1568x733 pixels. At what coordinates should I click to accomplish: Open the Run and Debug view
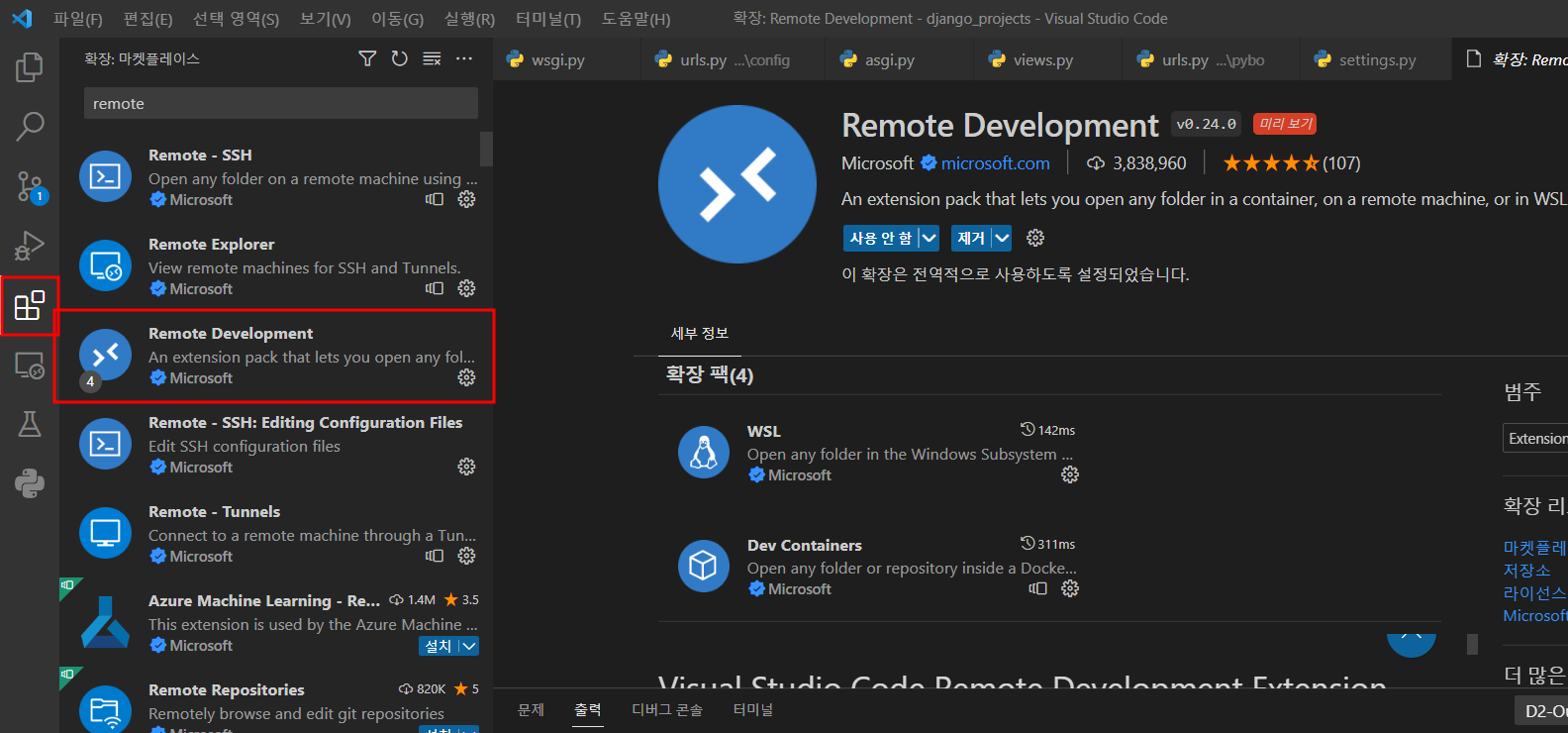tap(30, 246)
